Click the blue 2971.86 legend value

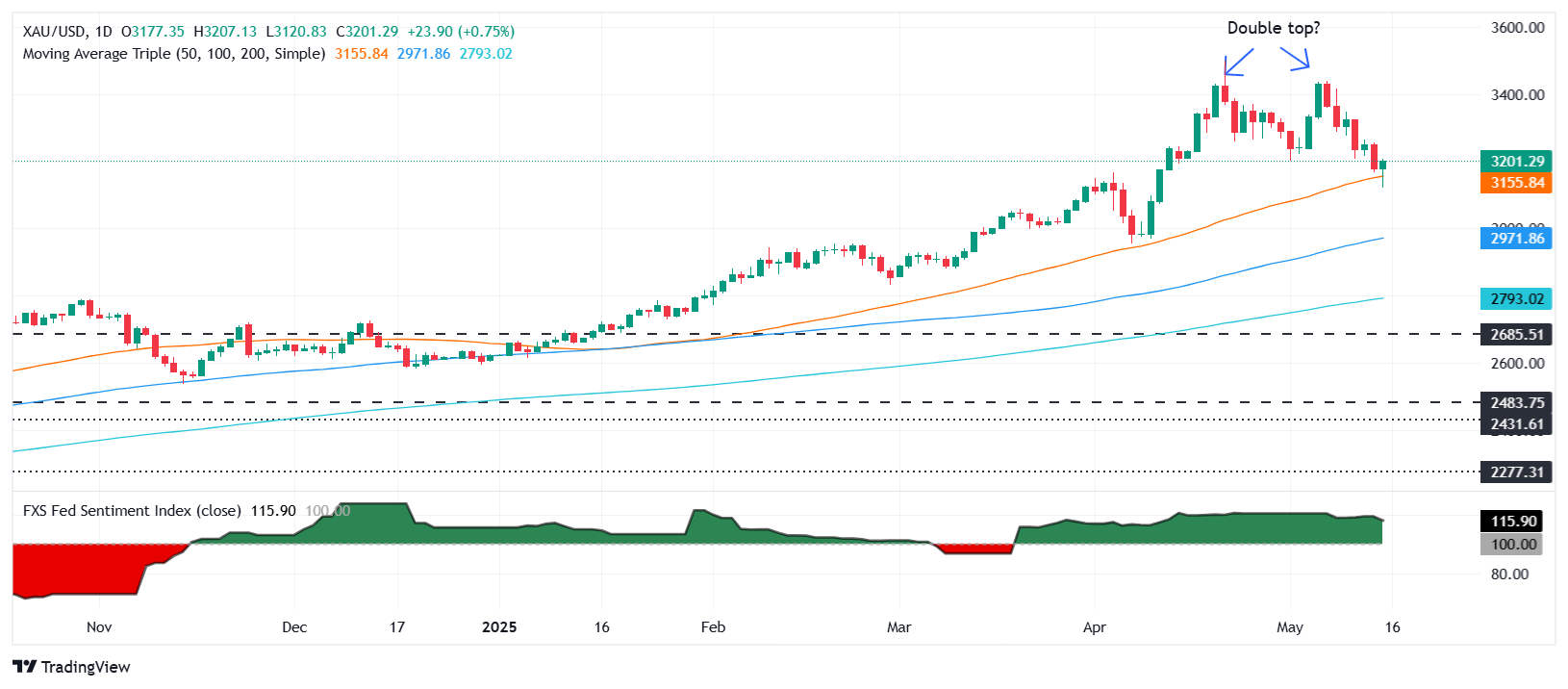tap(423, 54)
